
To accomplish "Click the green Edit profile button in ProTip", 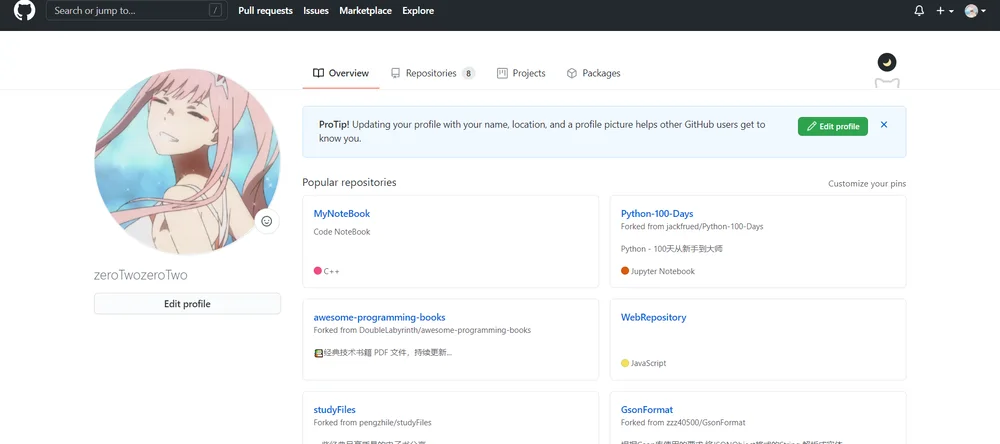I will tap(832, 126).
